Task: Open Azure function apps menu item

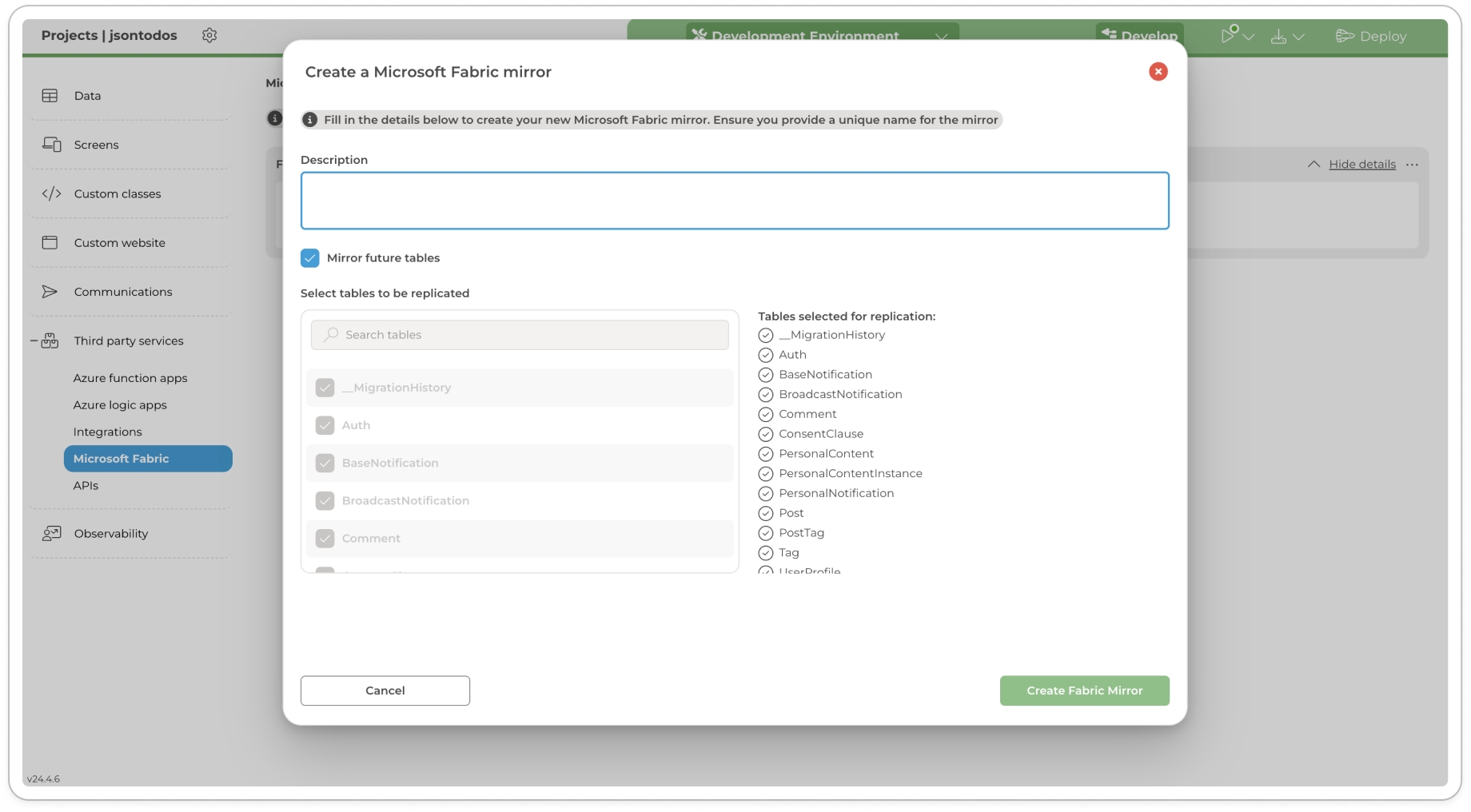Action: tap(130, 378)
